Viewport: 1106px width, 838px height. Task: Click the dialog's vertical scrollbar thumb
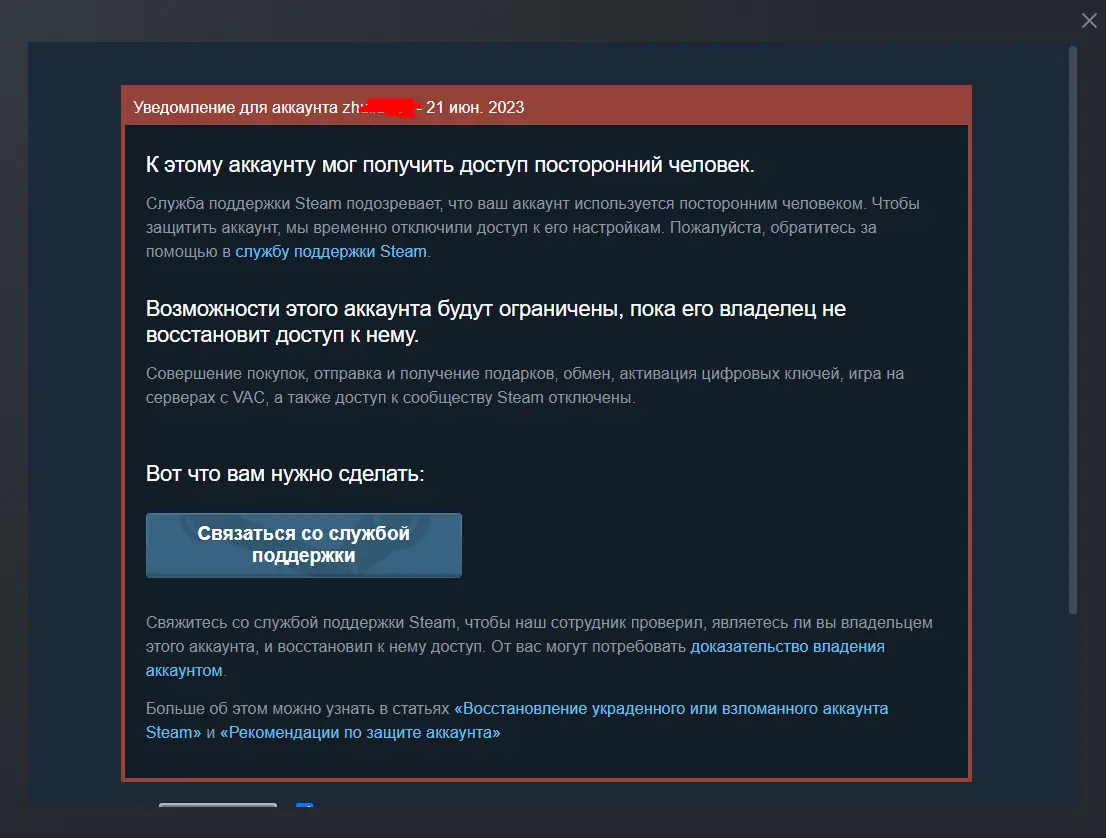click(x=1073, y=329)
